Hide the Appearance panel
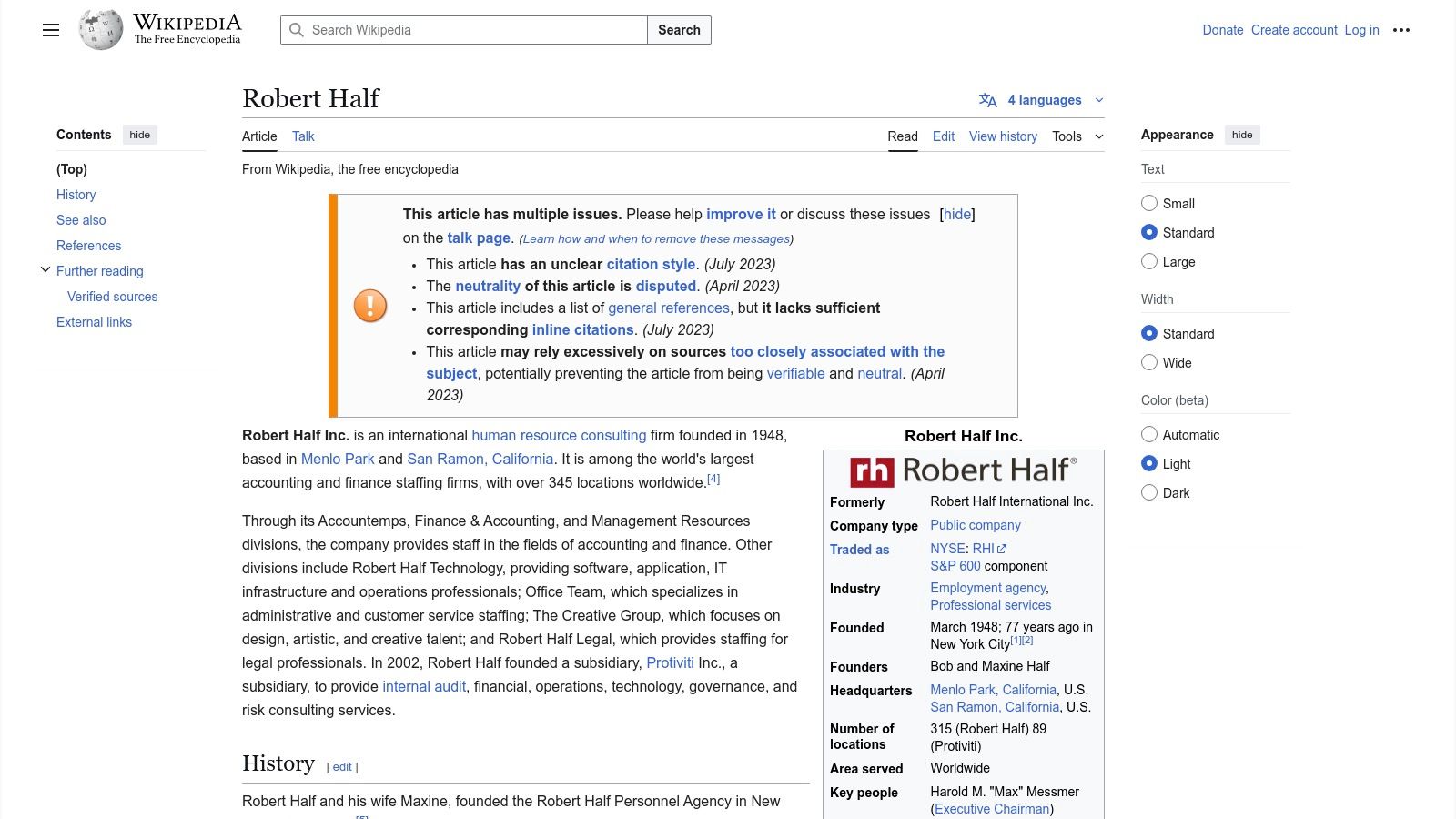 click(1242, 135)
